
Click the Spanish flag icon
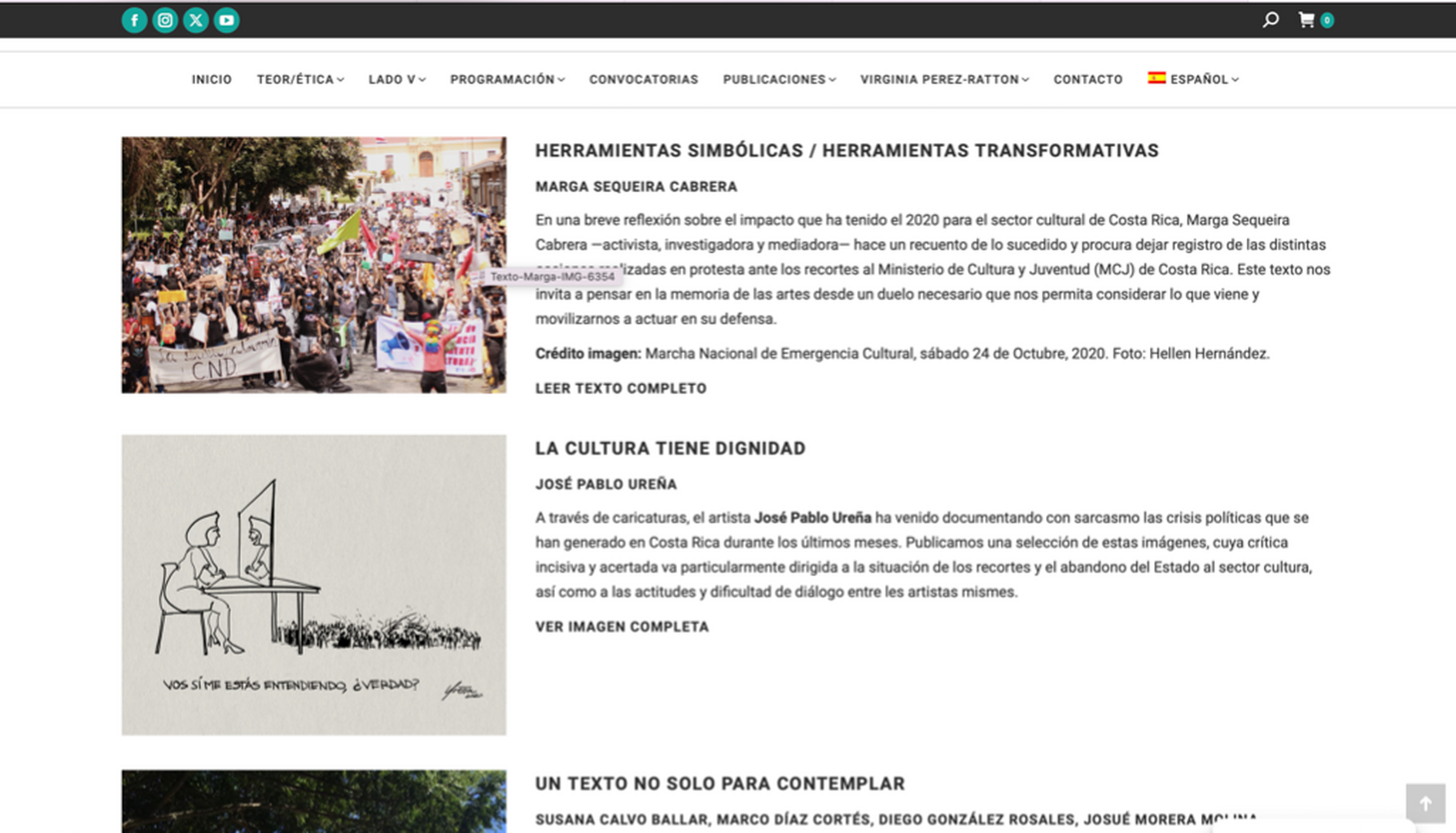[x=1156, y=78]
